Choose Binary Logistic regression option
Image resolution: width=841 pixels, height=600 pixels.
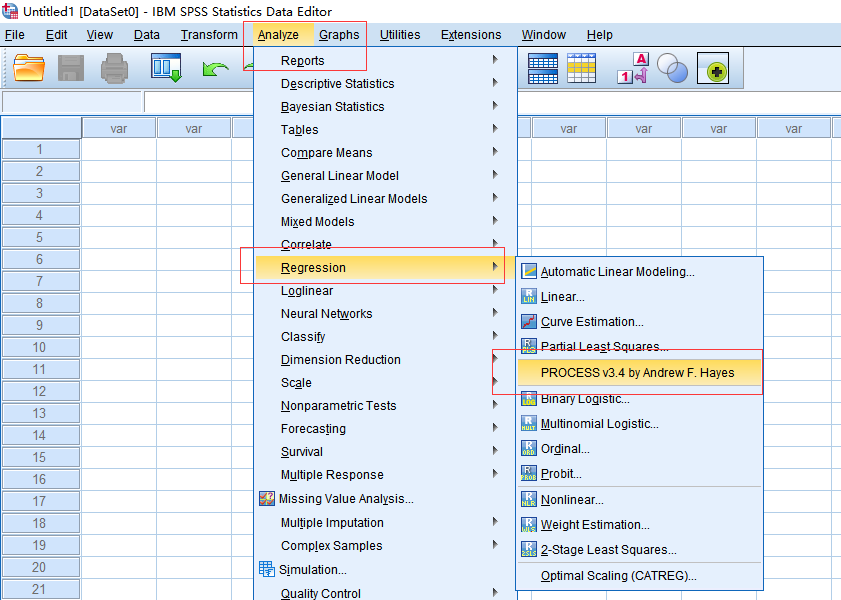coord(585,399)
